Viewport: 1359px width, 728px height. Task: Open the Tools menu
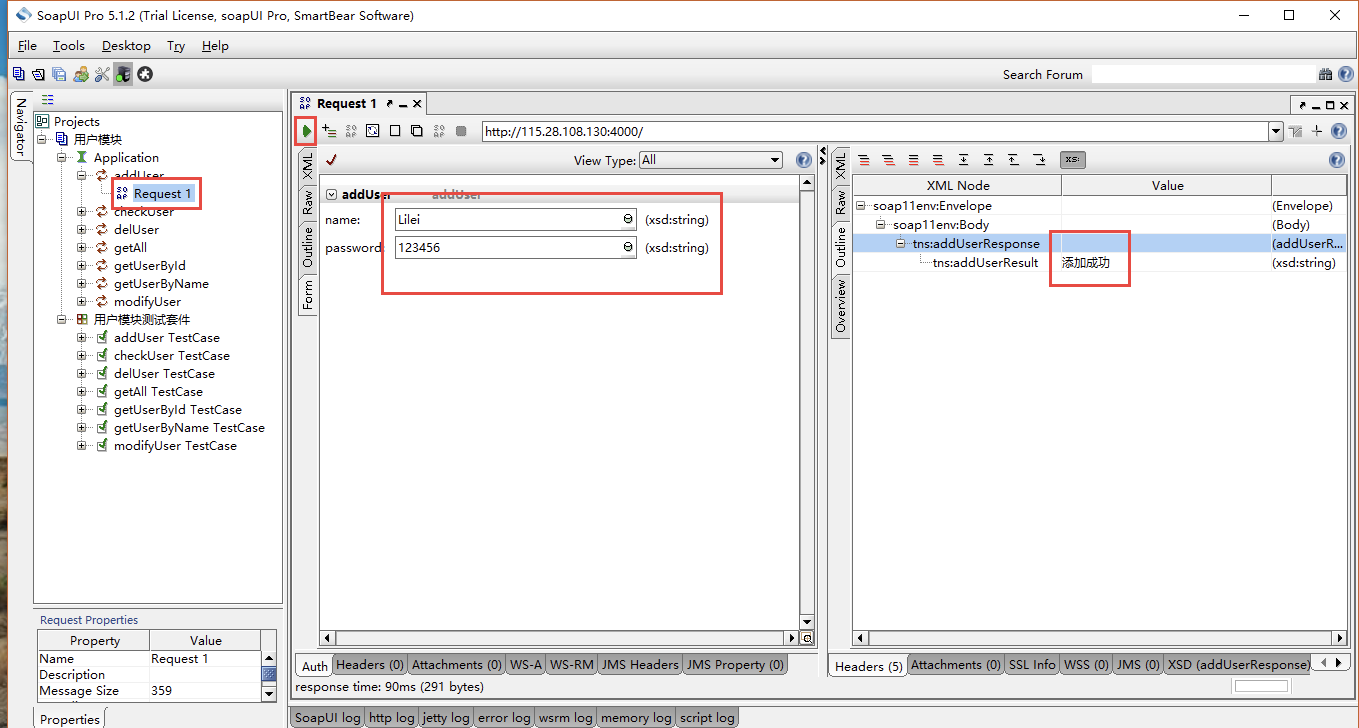[69, 46]
